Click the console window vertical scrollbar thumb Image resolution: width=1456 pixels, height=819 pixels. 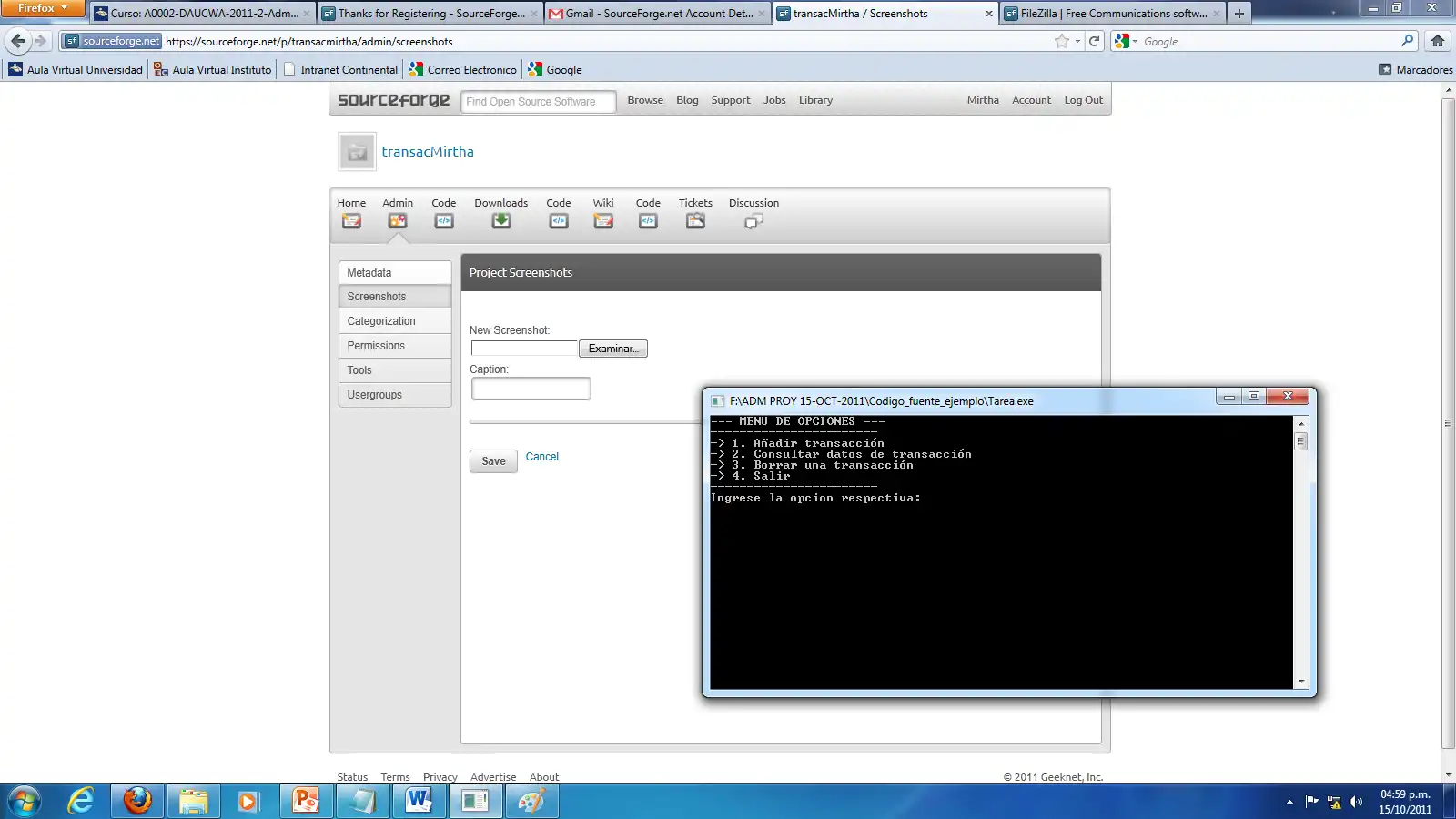click(x=1301, y=441)
